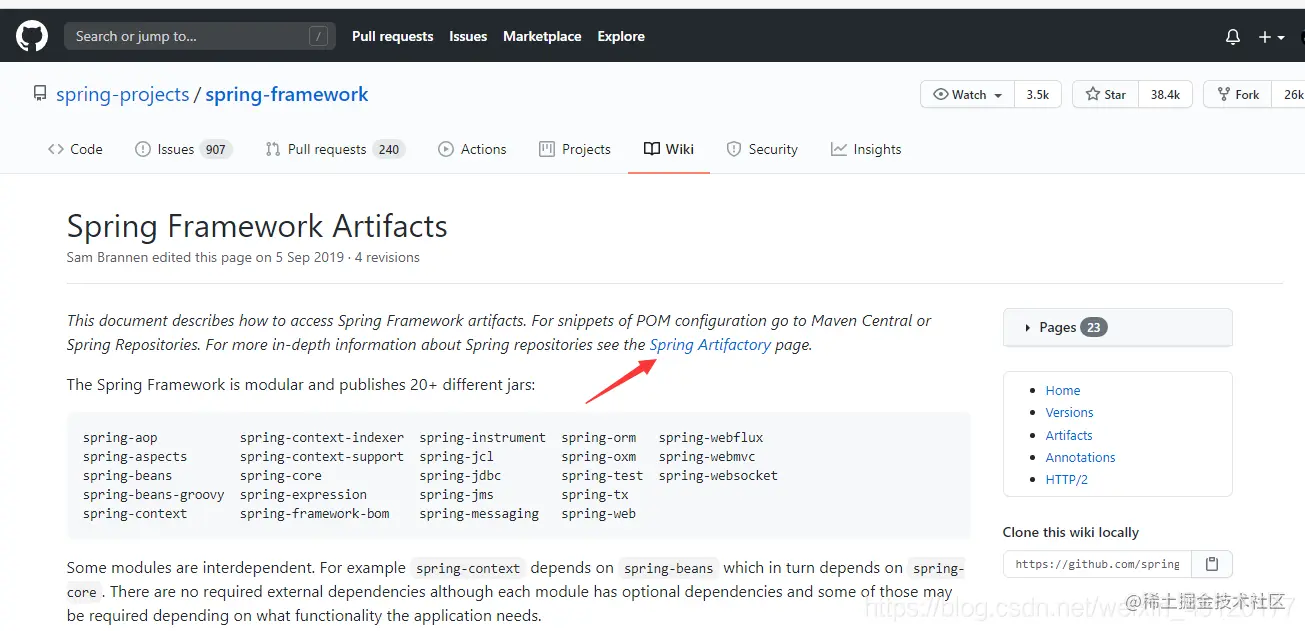The image size is (1305, 631).
Task: Fork the spring-framework repository
Action: (x=1238, y=94)
